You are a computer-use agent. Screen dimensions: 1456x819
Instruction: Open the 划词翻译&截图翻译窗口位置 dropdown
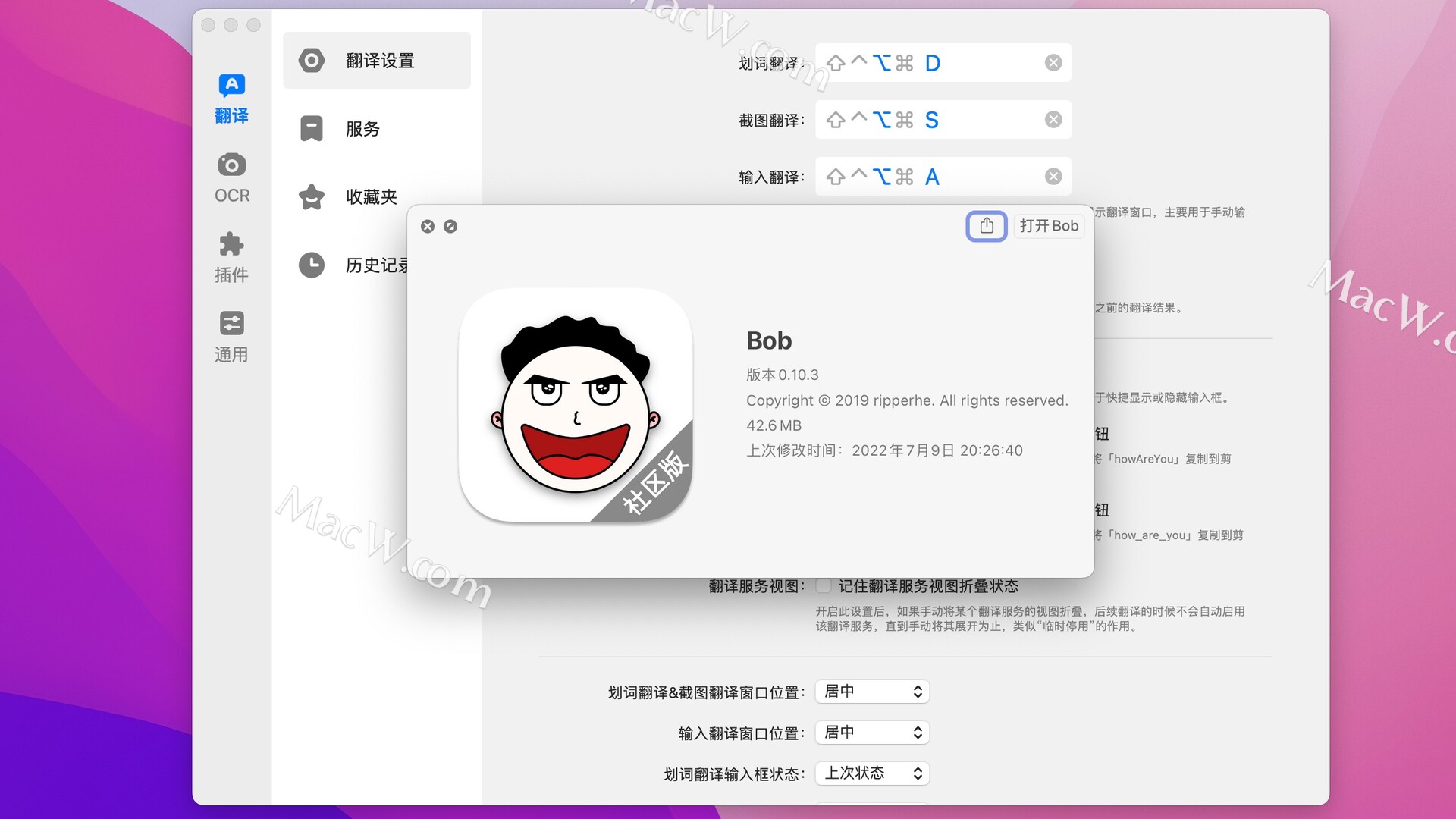click(871, 691)
